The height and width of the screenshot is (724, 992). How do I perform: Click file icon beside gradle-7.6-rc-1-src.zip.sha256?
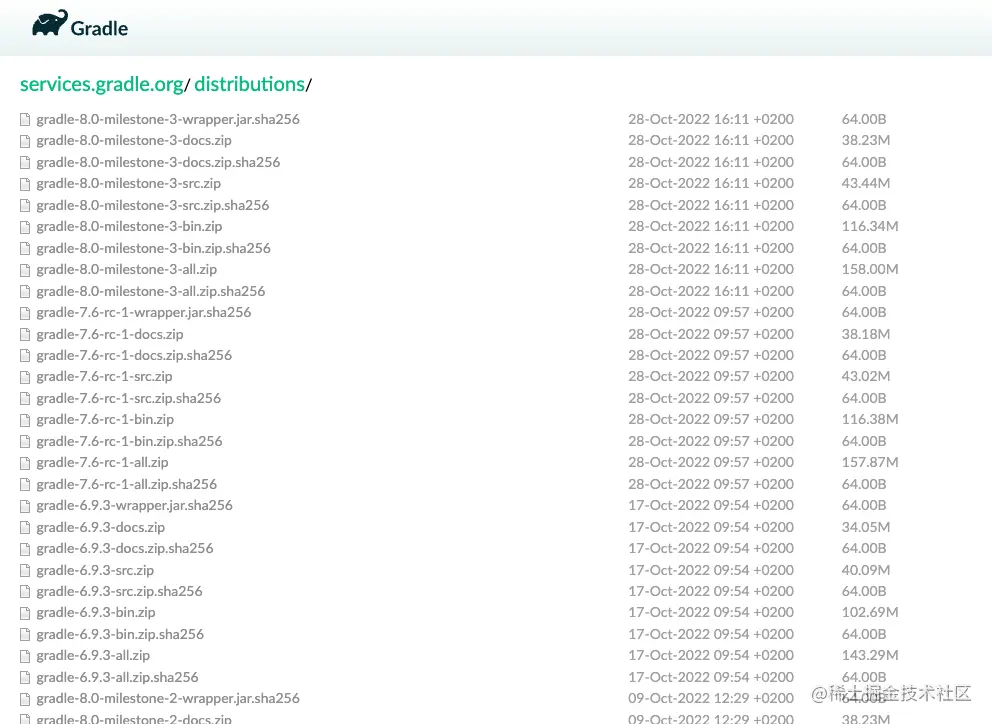[x=25, y=399]
